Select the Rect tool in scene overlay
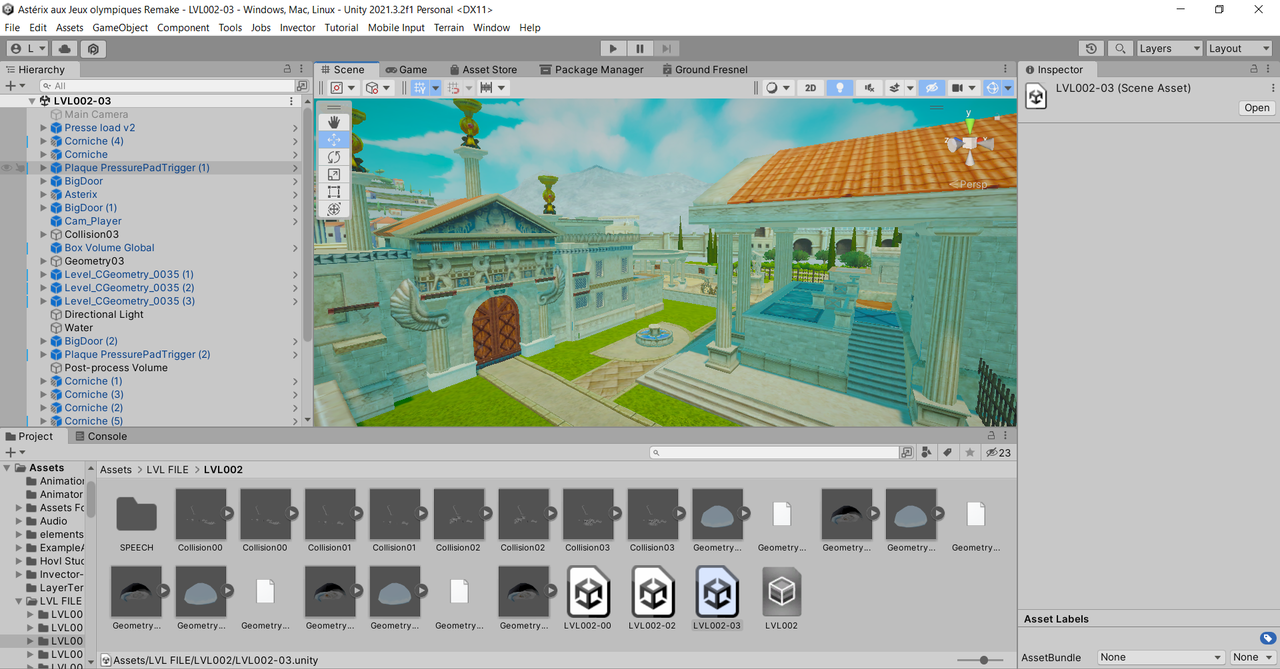 334,191
